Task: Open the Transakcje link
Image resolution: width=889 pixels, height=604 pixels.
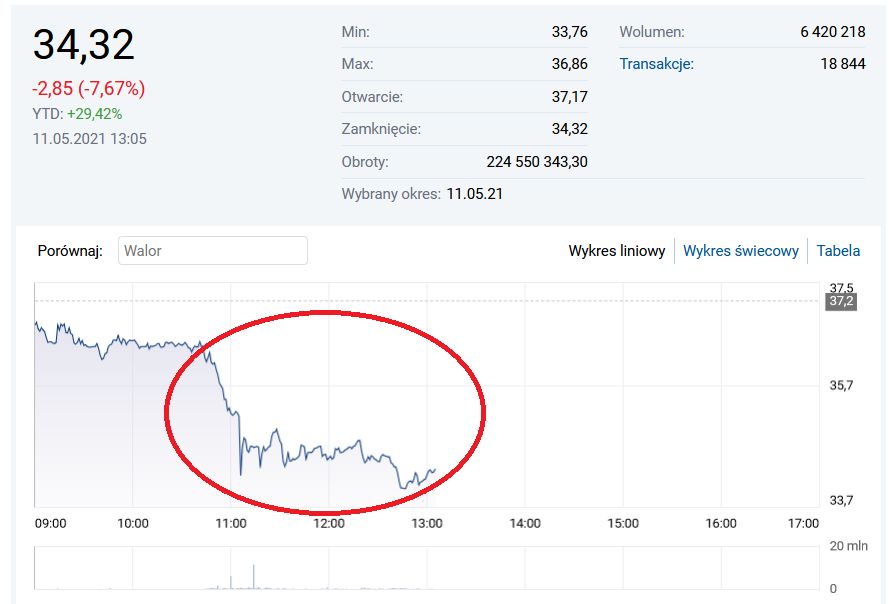Action: click(656, 64)
